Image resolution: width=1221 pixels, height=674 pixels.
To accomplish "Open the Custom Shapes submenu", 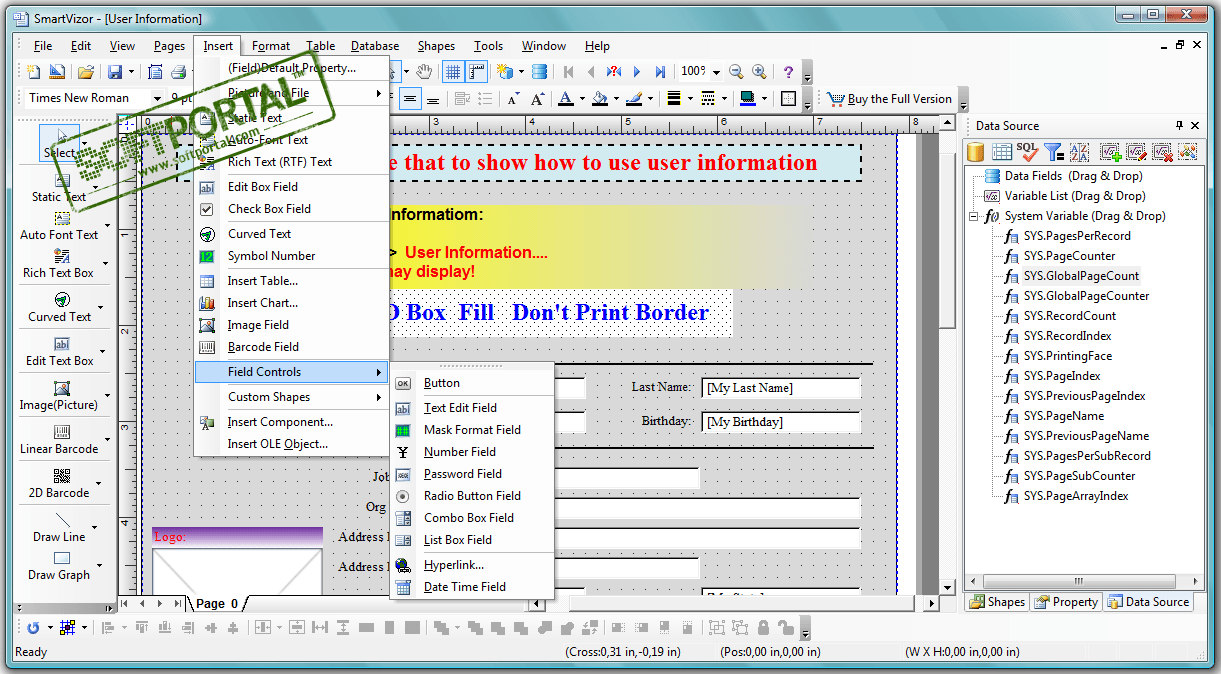I will pyautogui.click(x=291, y=397).
